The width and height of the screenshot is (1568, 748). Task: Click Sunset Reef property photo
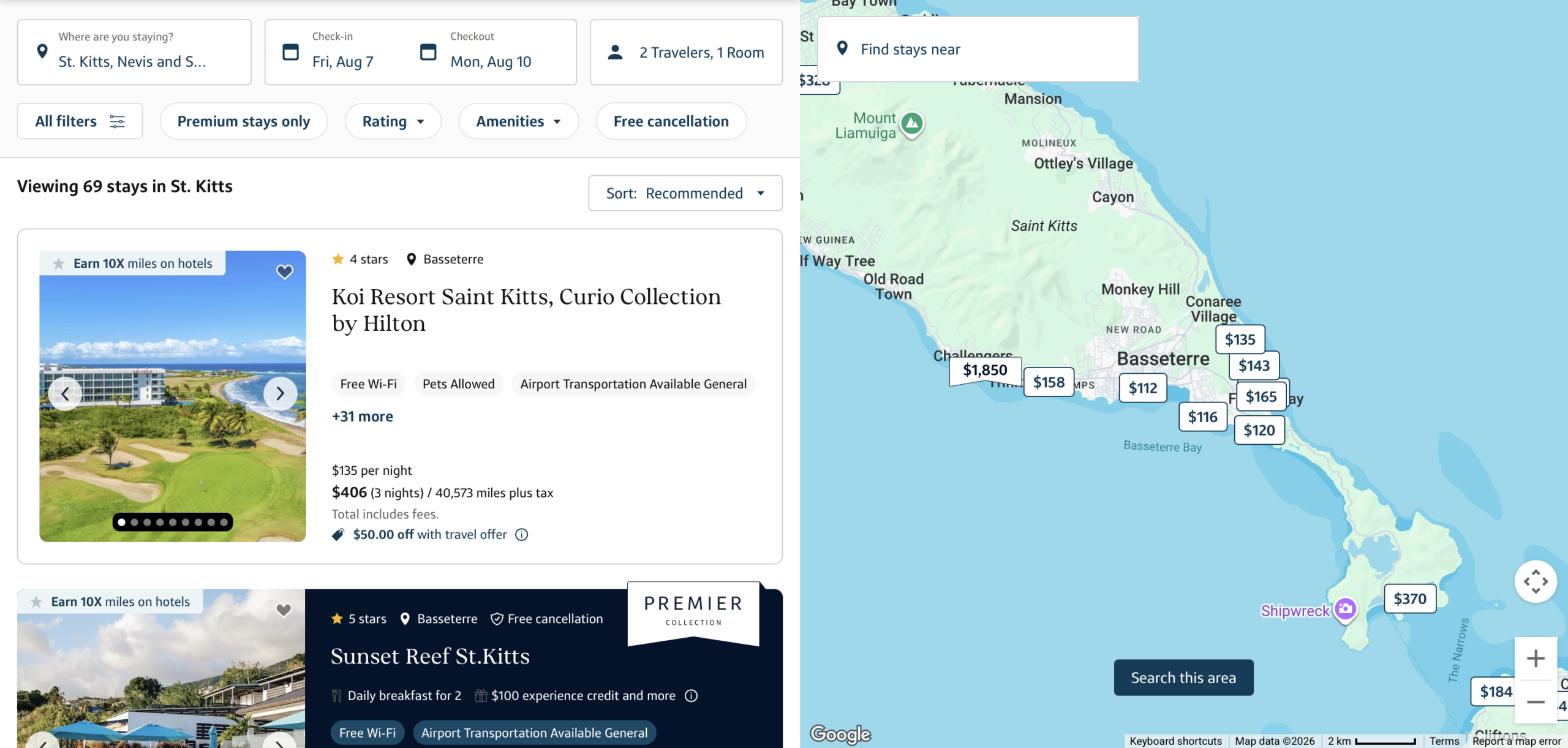(x=161, y=668)
